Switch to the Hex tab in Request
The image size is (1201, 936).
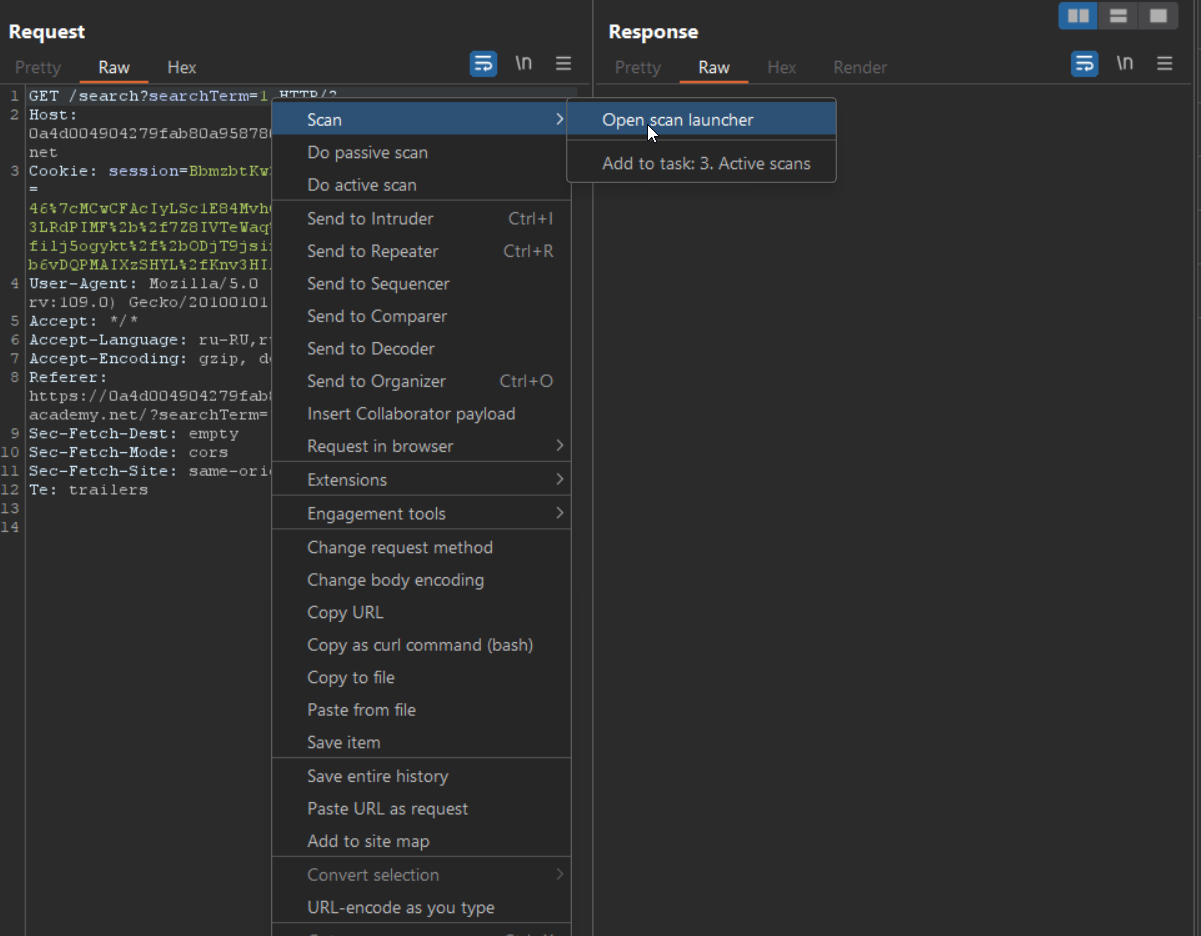pyautogui.click(x=182, y=68)
